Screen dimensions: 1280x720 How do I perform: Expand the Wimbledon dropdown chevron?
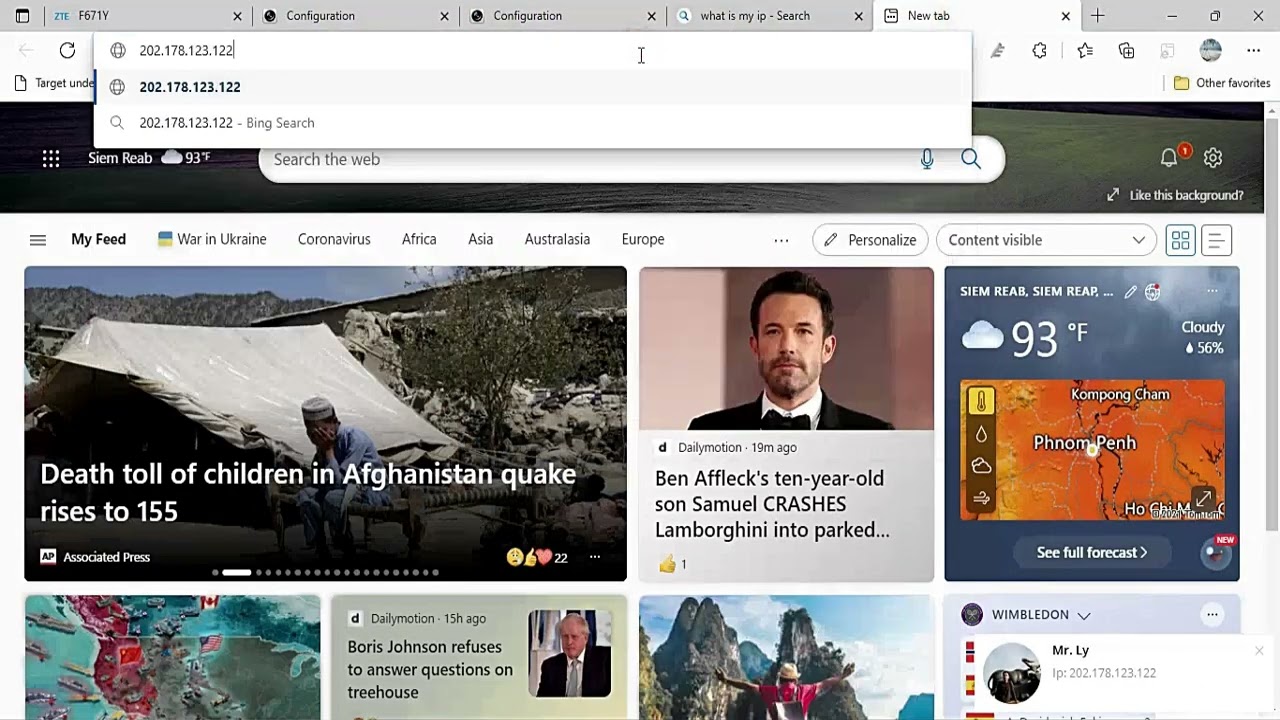(1083, 615)
